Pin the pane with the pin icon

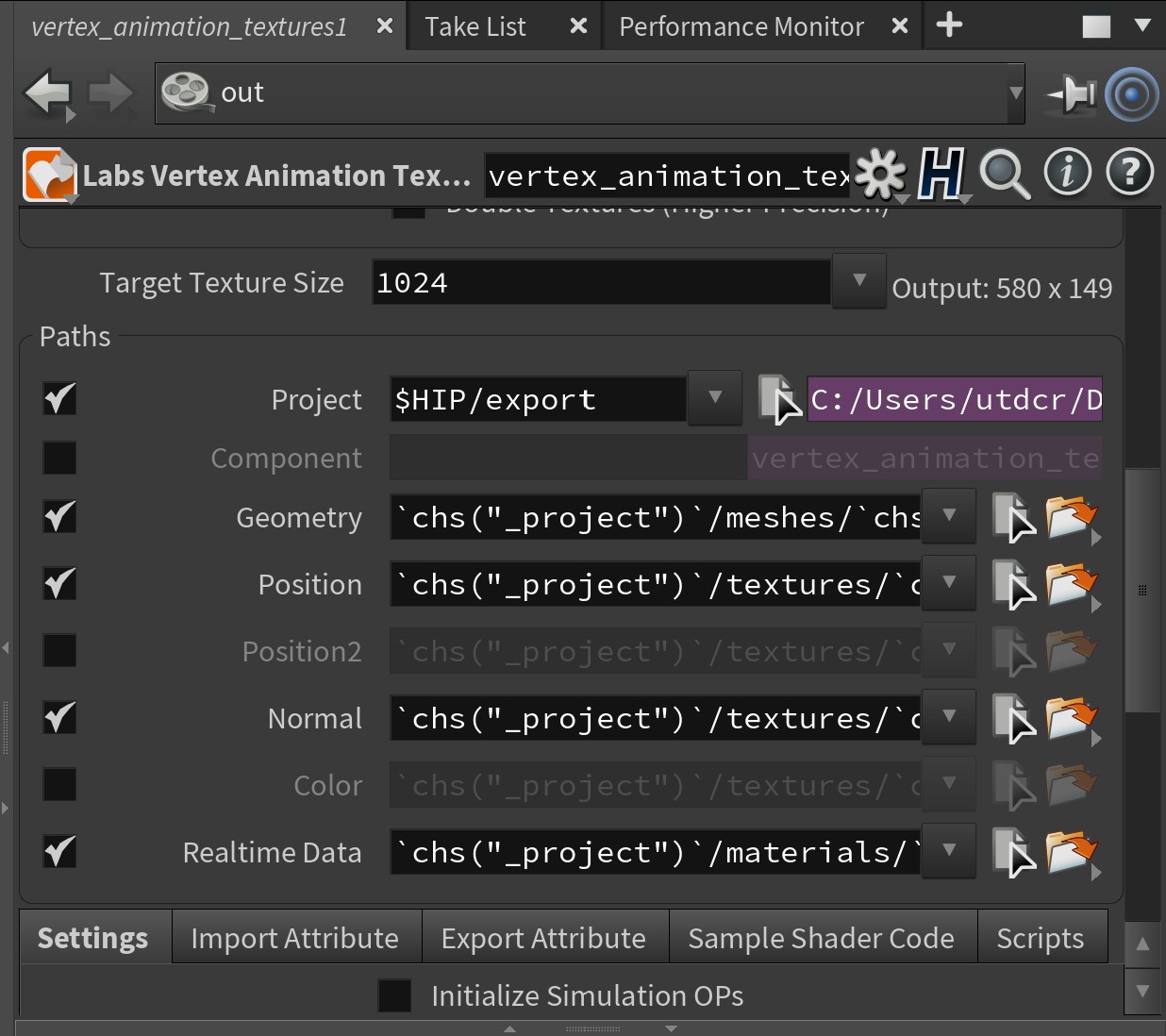1072,94
